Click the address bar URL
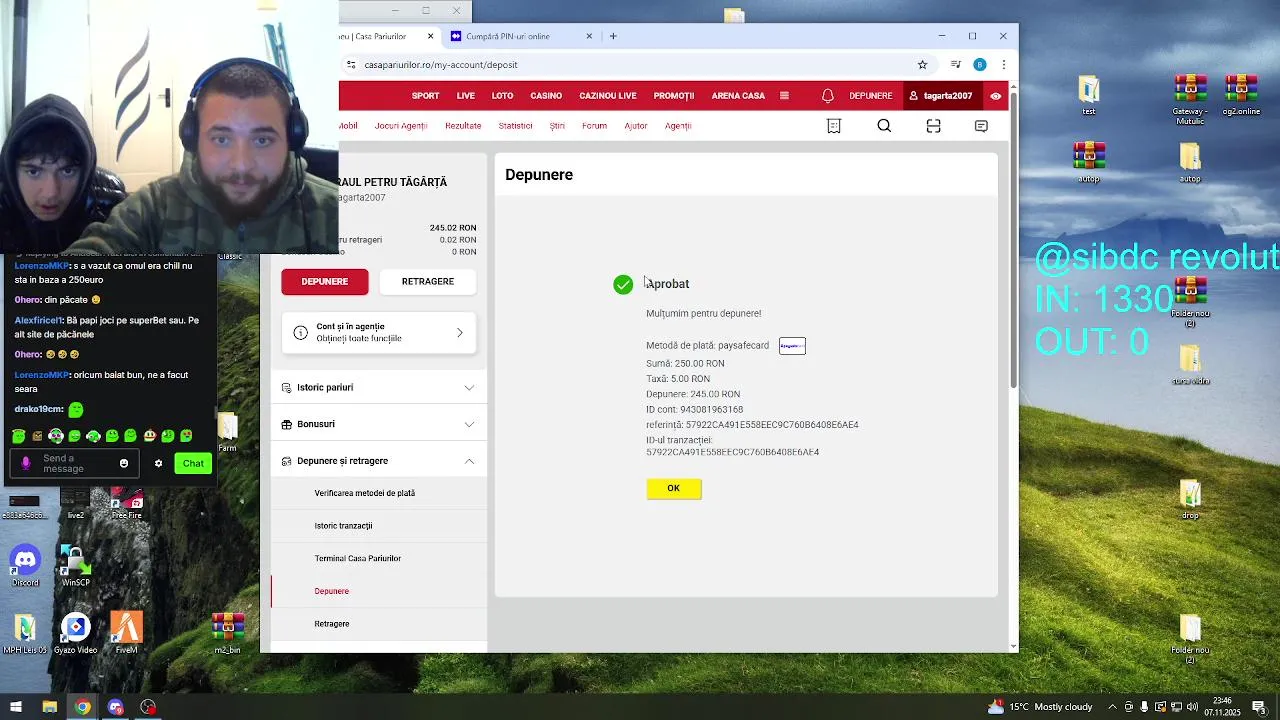The height and width of the screenshot is (720, 1280). pyautogui.click(x=441, y=64)
